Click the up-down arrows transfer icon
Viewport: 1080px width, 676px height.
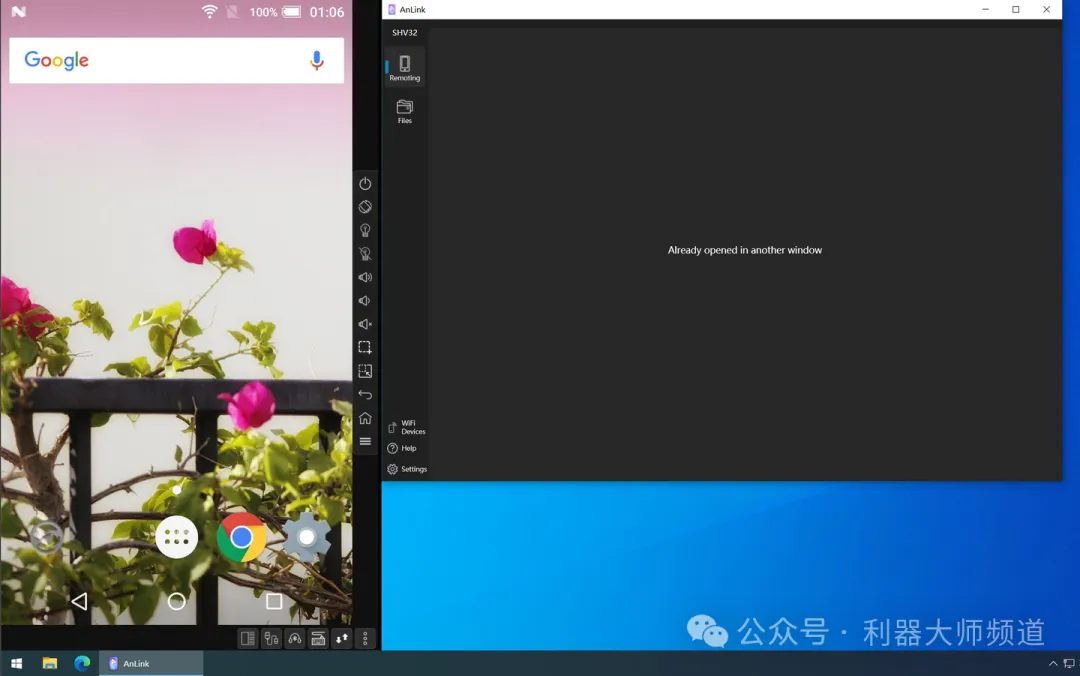[342, 639]
